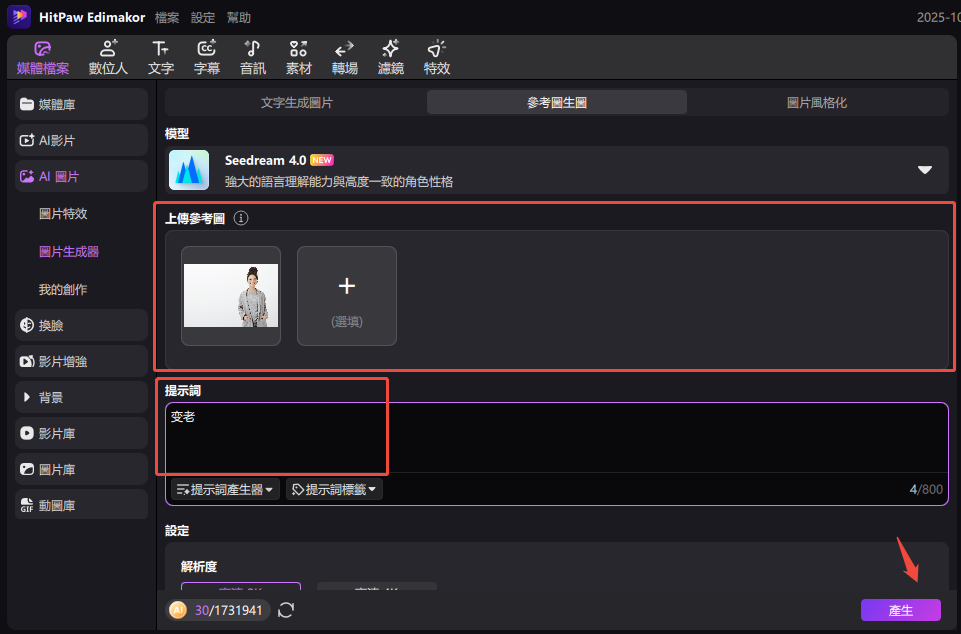Viewport: 961px width, 634px height.
Task: Open the 字幕 subtitles tool
Action: (x=207, y=58)
